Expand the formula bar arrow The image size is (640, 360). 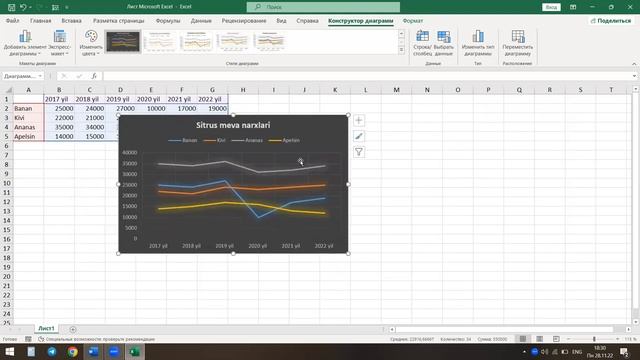pos(634,76)
